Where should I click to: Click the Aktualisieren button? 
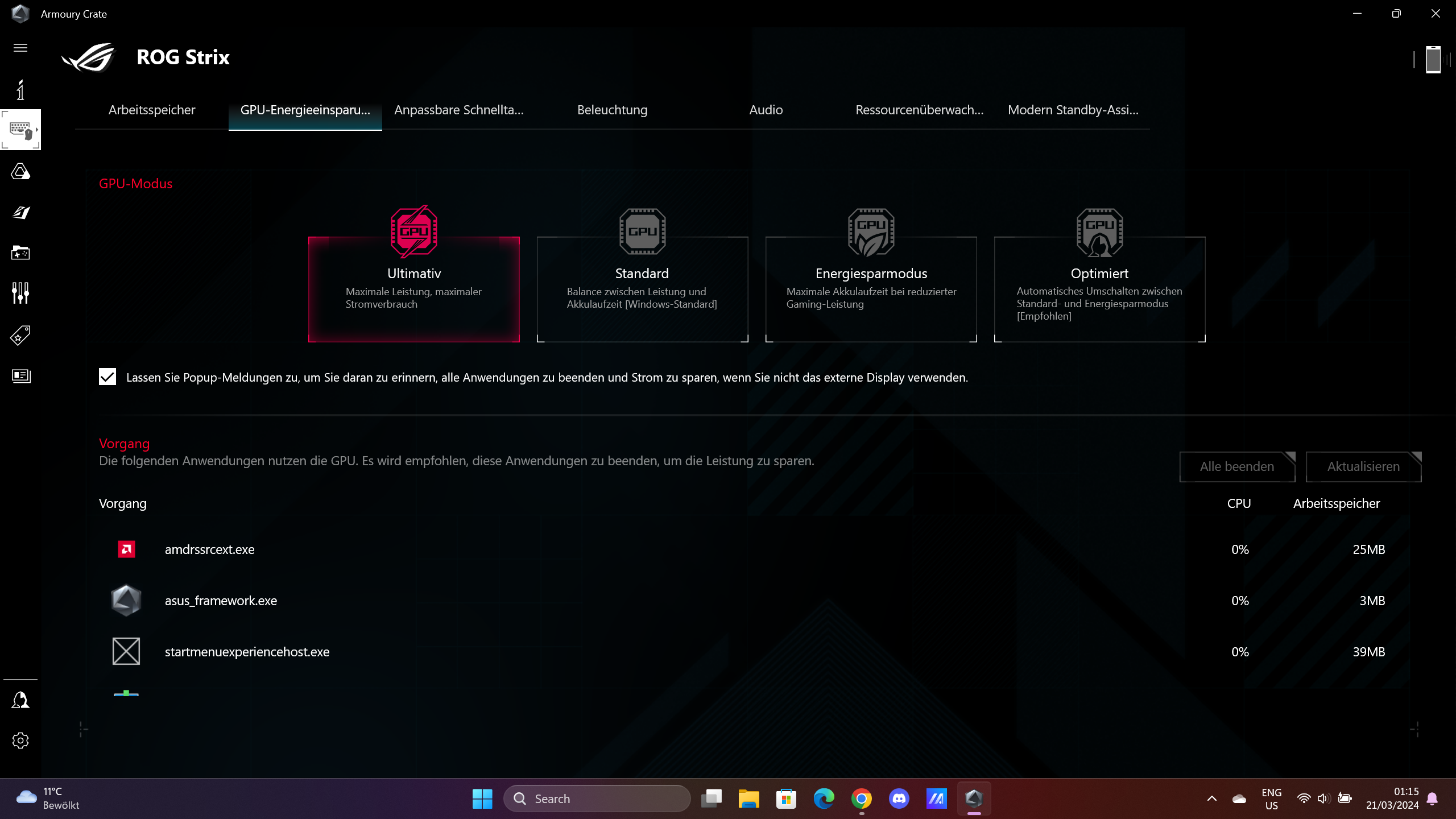(x=1363, y=466)
